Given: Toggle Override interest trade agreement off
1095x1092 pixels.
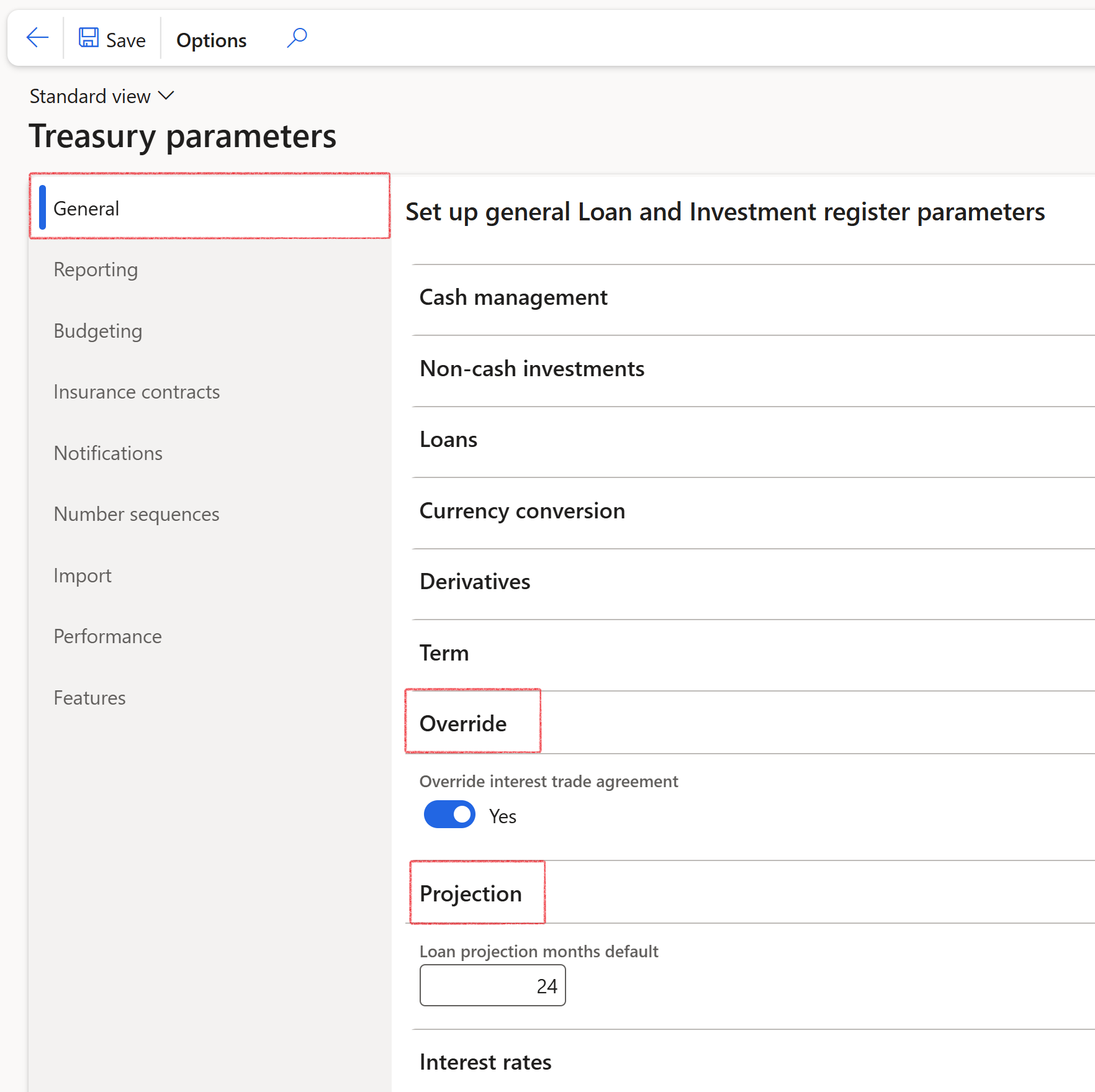Looking at the screenshot, I should [x=449, y=814].
